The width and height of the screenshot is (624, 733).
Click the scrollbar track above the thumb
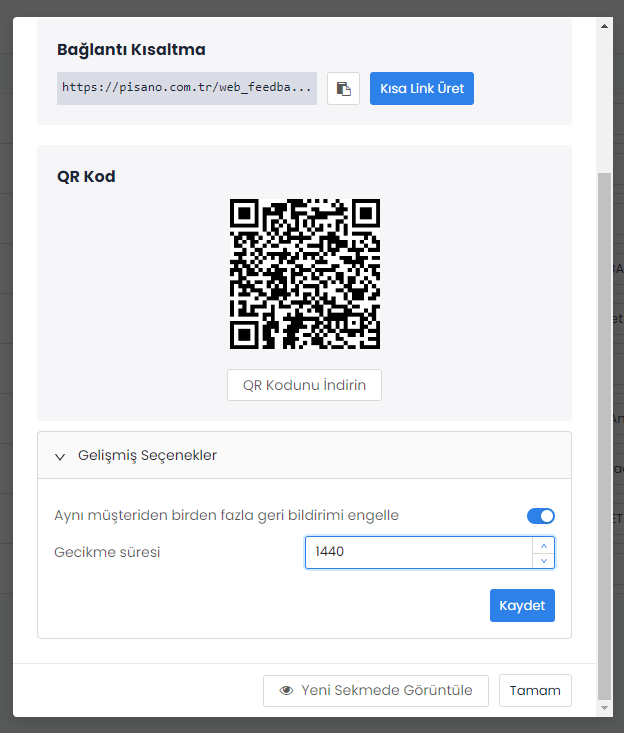(603, 100)
